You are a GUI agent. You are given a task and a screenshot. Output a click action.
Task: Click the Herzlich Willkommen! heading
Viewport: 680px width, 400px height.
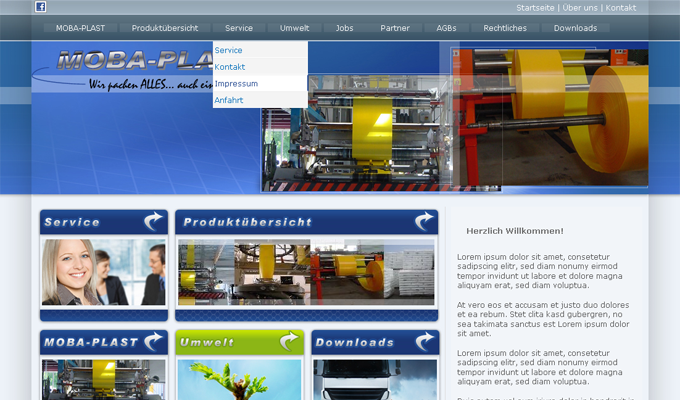515,231
